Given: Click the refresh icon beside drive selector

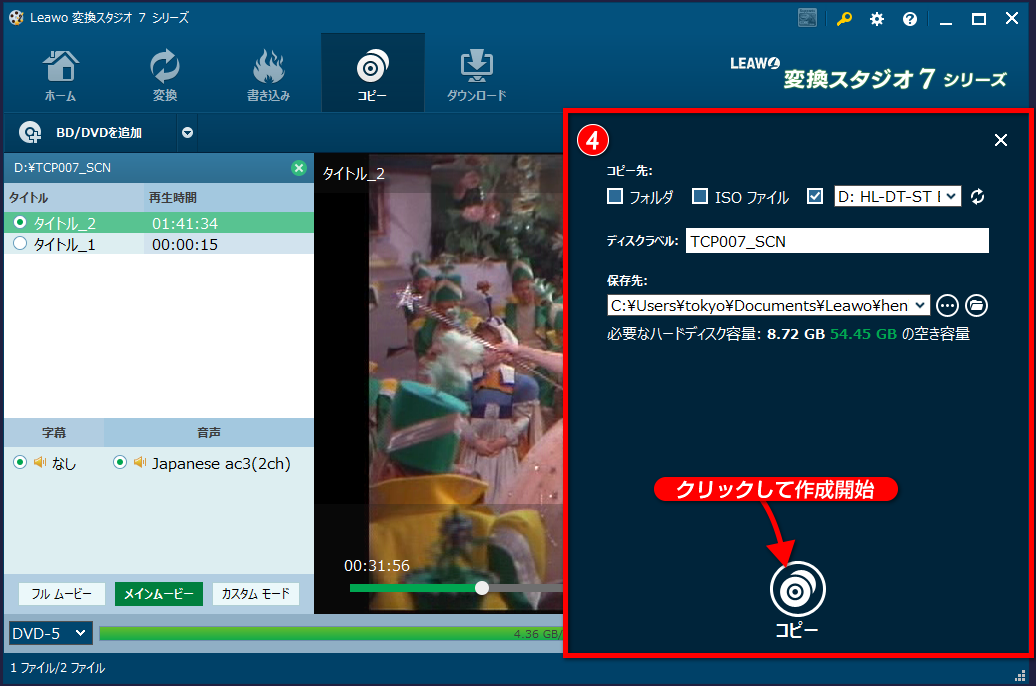Looking at the screenshot, I should click(x=977, y=197).
